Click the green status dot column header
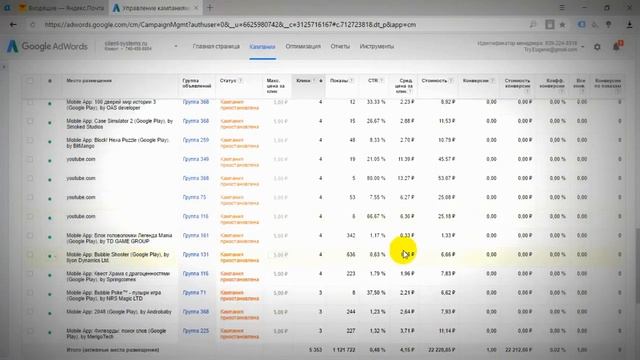 coord(50,81)
